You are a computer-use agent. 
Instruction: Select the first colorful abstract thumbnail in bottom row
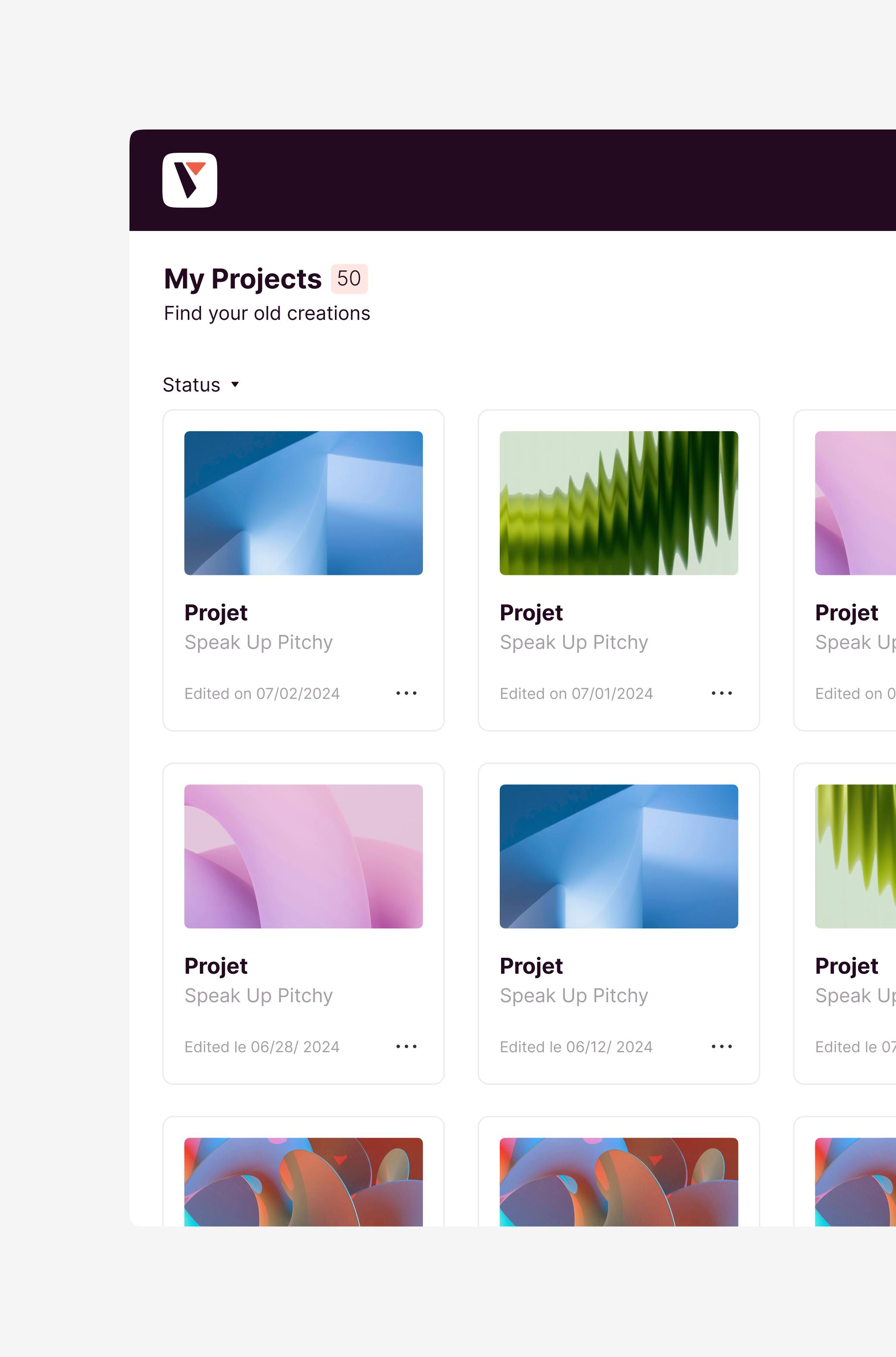click(303, 1182)
